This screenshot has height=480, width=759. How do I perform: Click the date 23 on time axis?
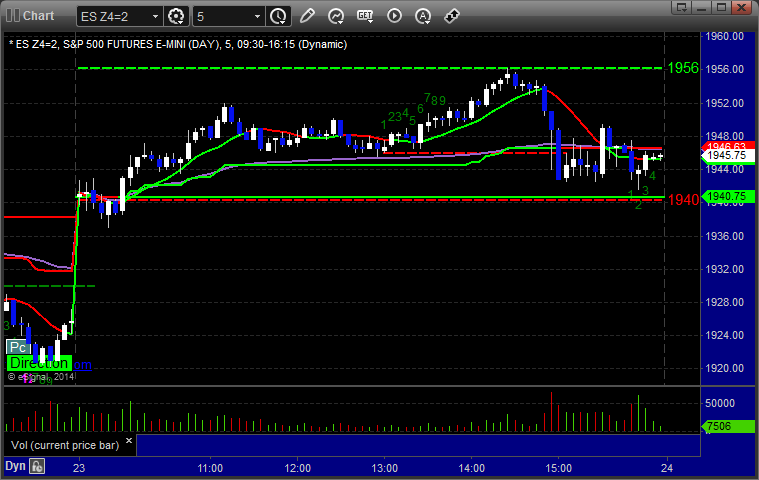point(79,468)
